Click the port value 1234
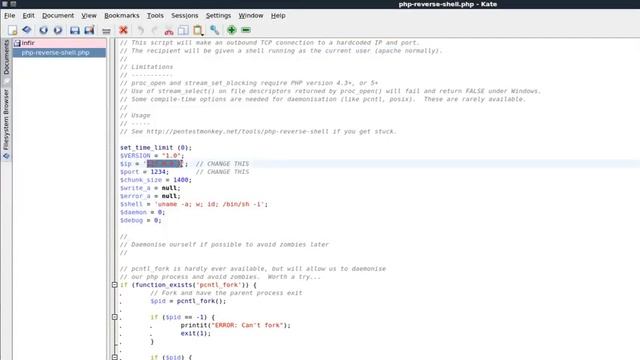Viewport: 640px width, 360px height. (x=158, y=172)
